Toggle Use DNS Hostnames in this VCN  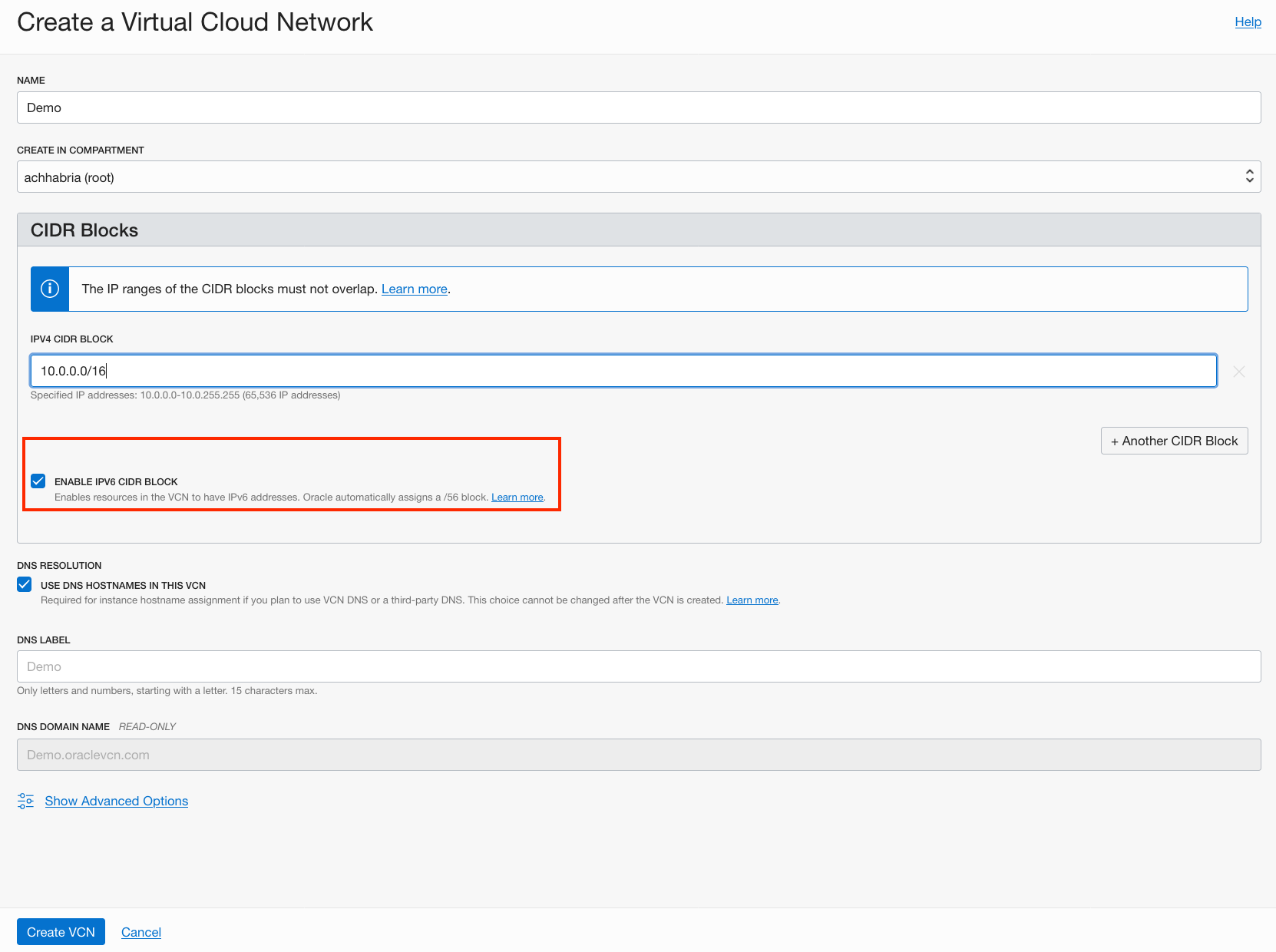pyautogui.click(x=24, y=584)
